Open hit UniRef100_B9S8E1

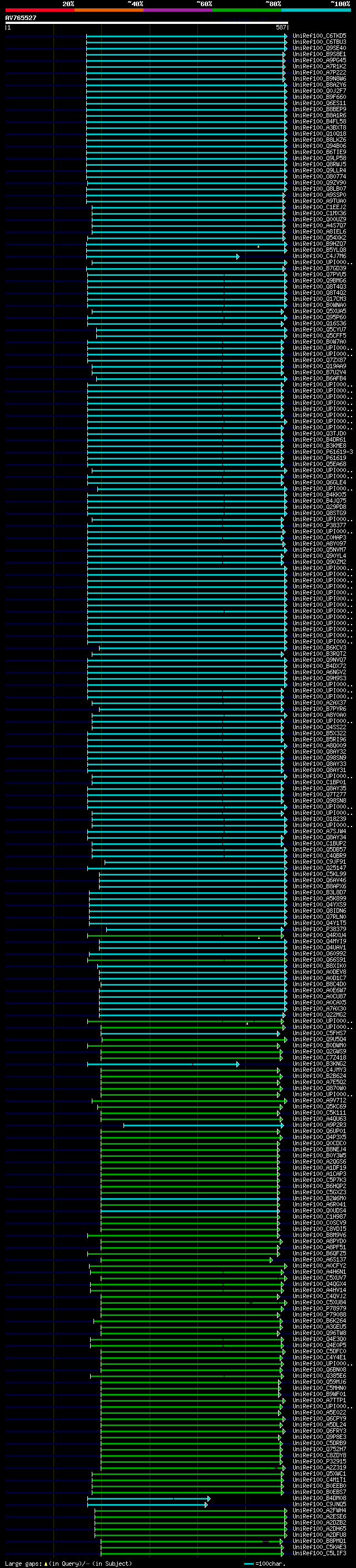point(319,54)
